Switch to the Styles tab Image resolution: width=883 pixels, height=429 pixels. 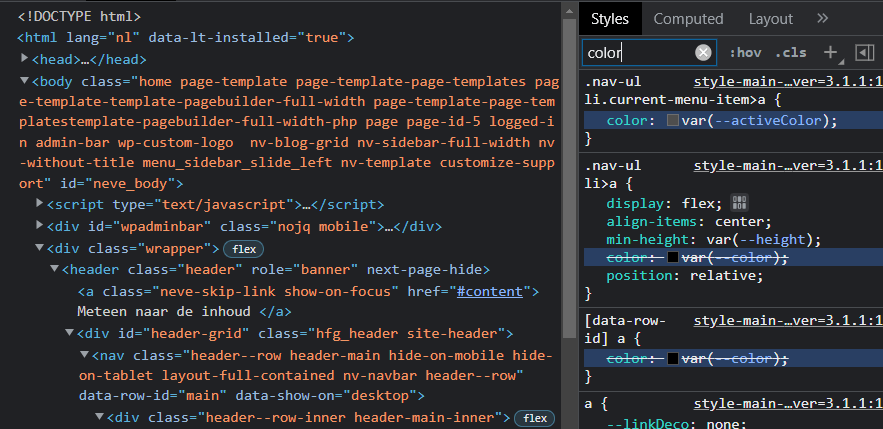610,19
